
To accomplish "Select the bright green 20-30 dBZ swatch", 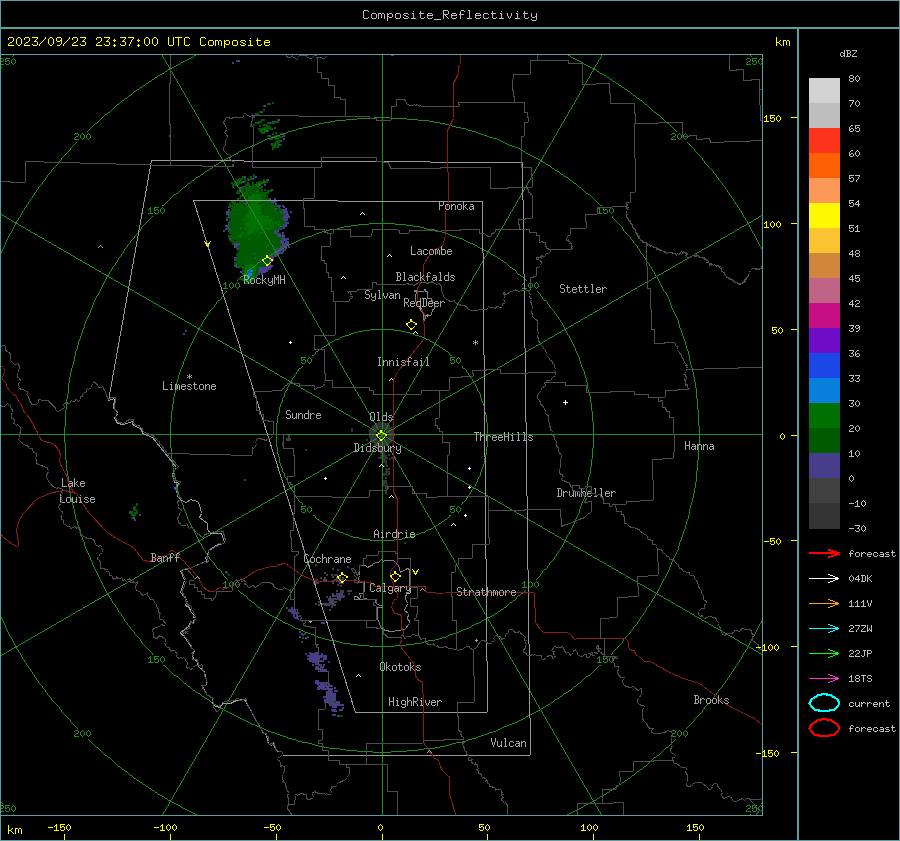I will point(824,416).
